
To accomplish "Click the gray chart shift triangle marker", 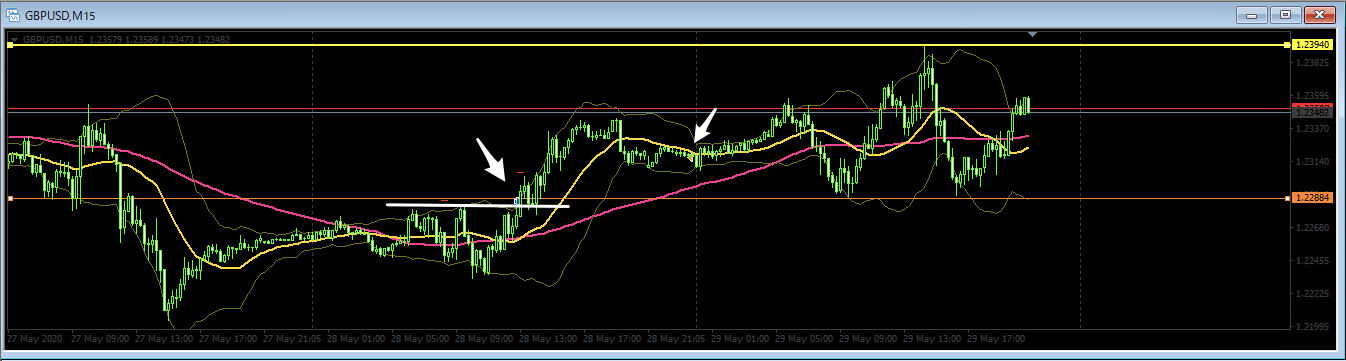I will (1033, 35).
